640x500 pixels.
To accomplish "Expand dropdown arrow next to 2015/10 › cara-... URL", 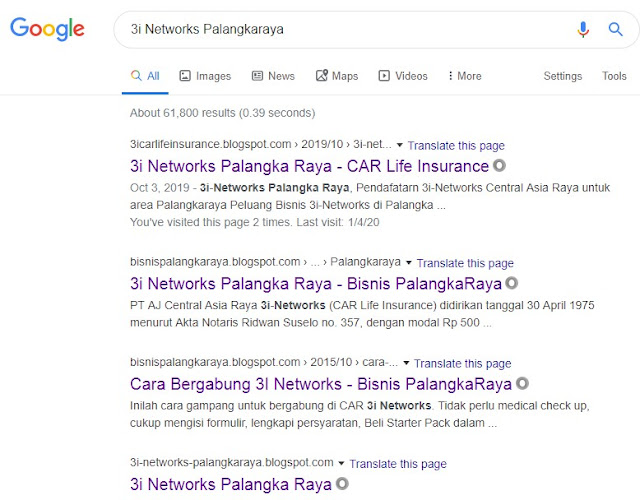I will point(406,363).
